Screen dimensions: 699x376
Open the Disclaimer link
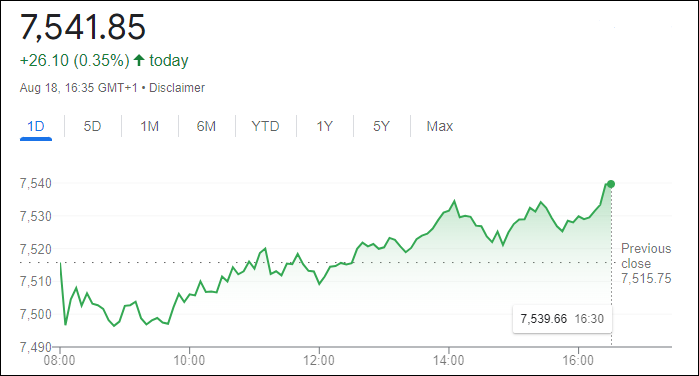[x=177, y=88]
